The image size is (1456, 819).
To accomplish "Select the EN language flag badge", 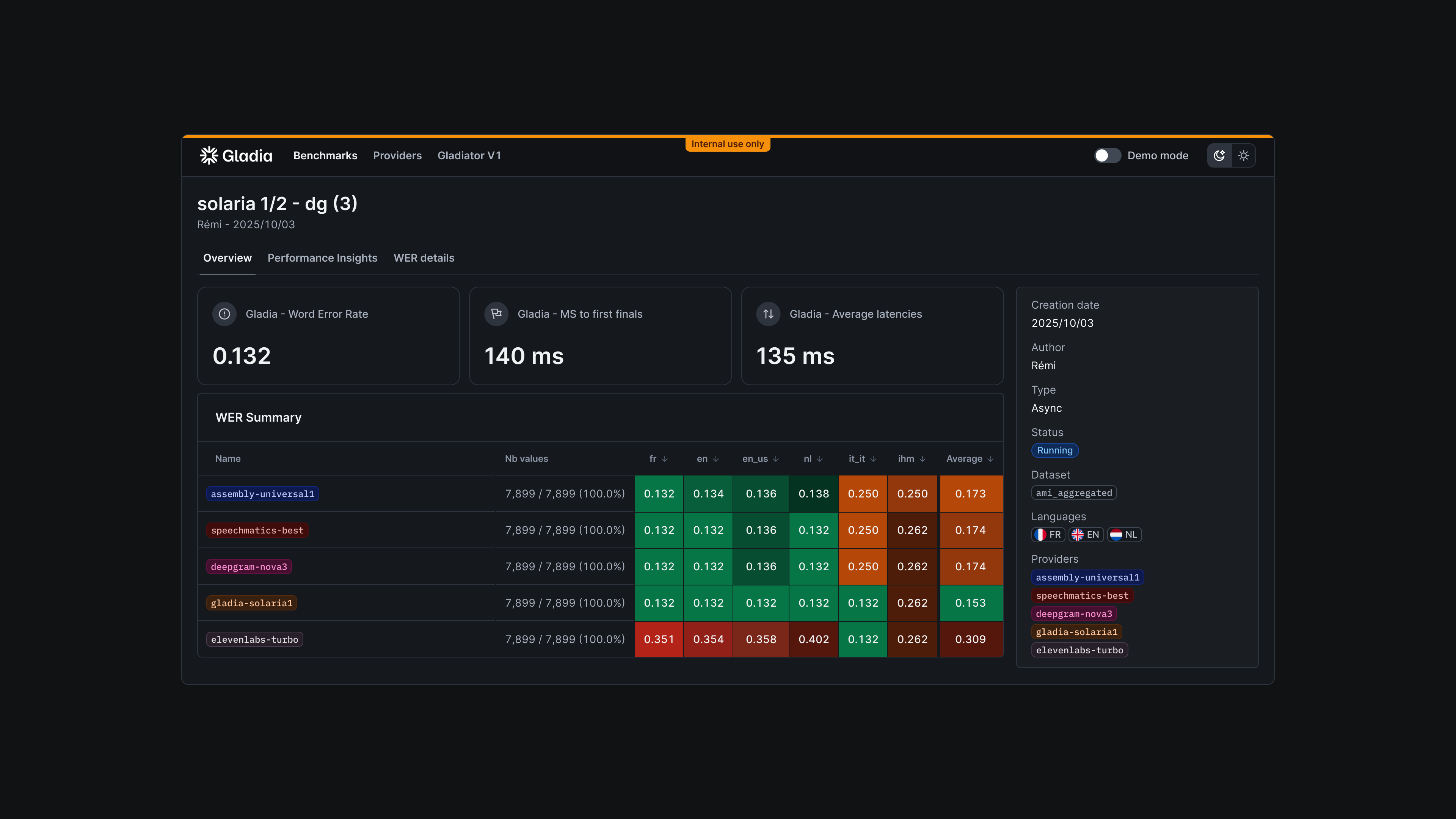I will 1085,534.
